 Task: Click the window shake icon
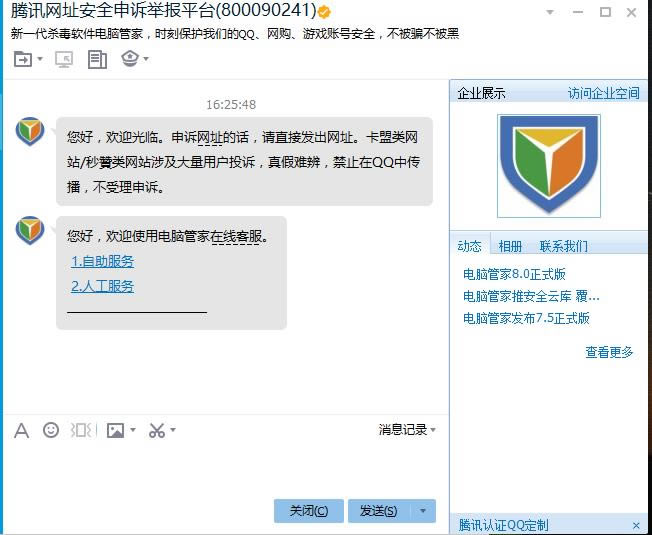point(82,430)
